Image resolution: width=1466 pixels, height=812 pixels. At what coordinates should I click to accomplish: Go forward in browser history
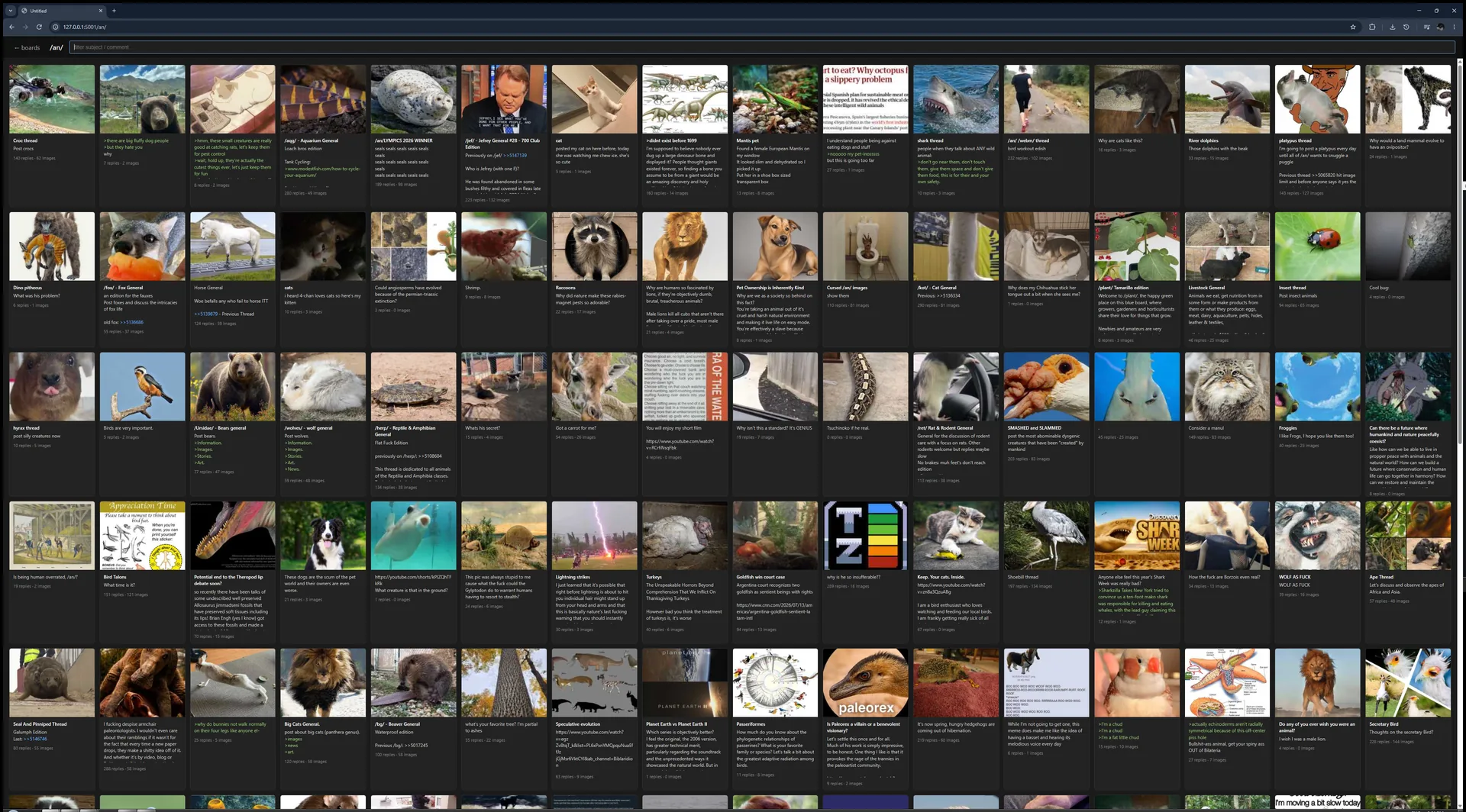[x=25, y=27]
